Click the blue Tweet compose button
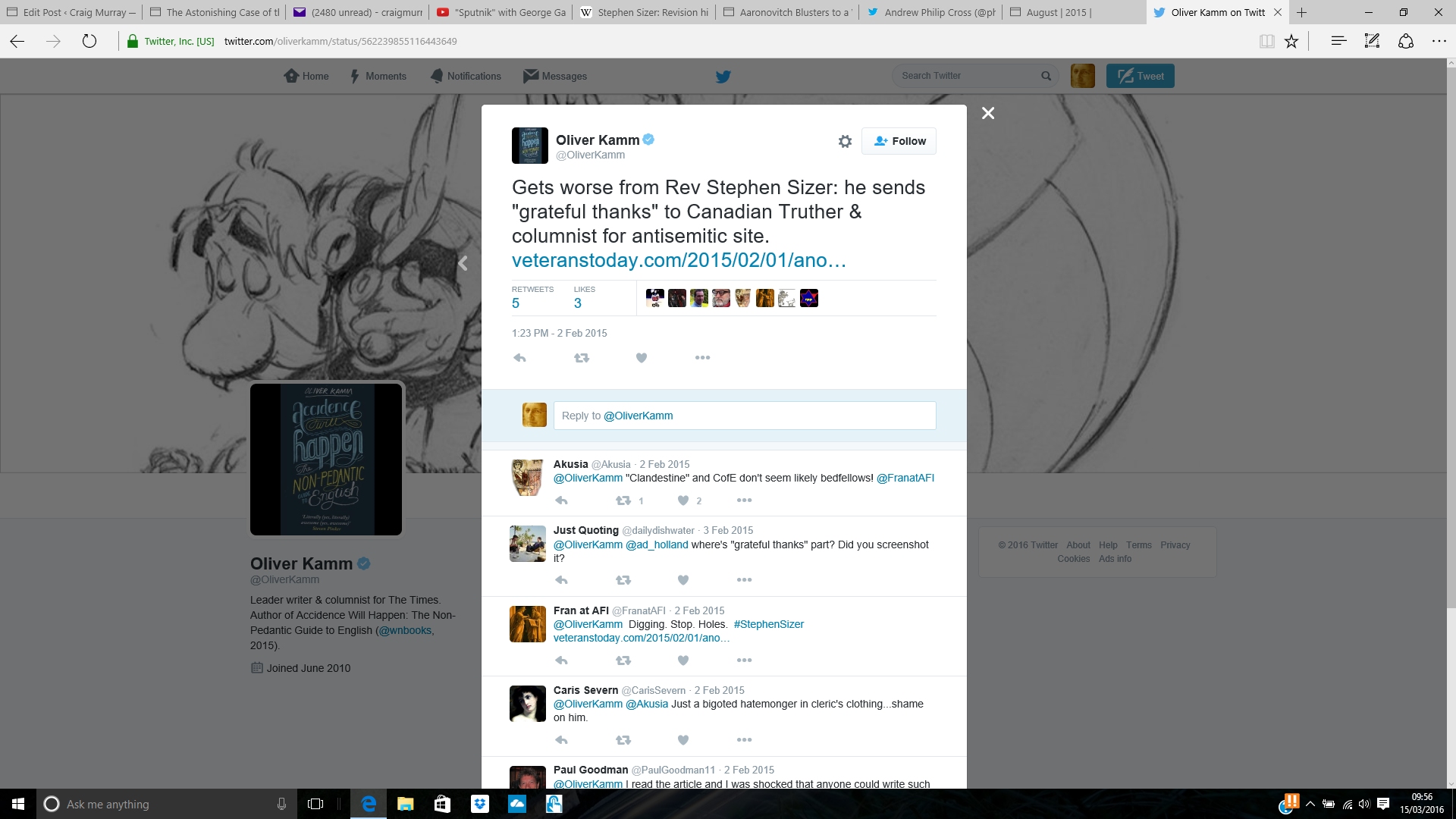The image size is (1456, 819). pyautogui.click(x=1140, y=76)
